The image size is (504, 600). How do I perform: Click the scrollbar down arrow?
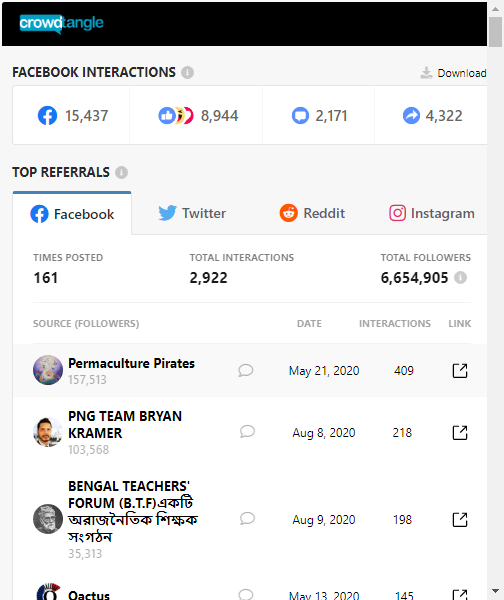tap(496, 591)
